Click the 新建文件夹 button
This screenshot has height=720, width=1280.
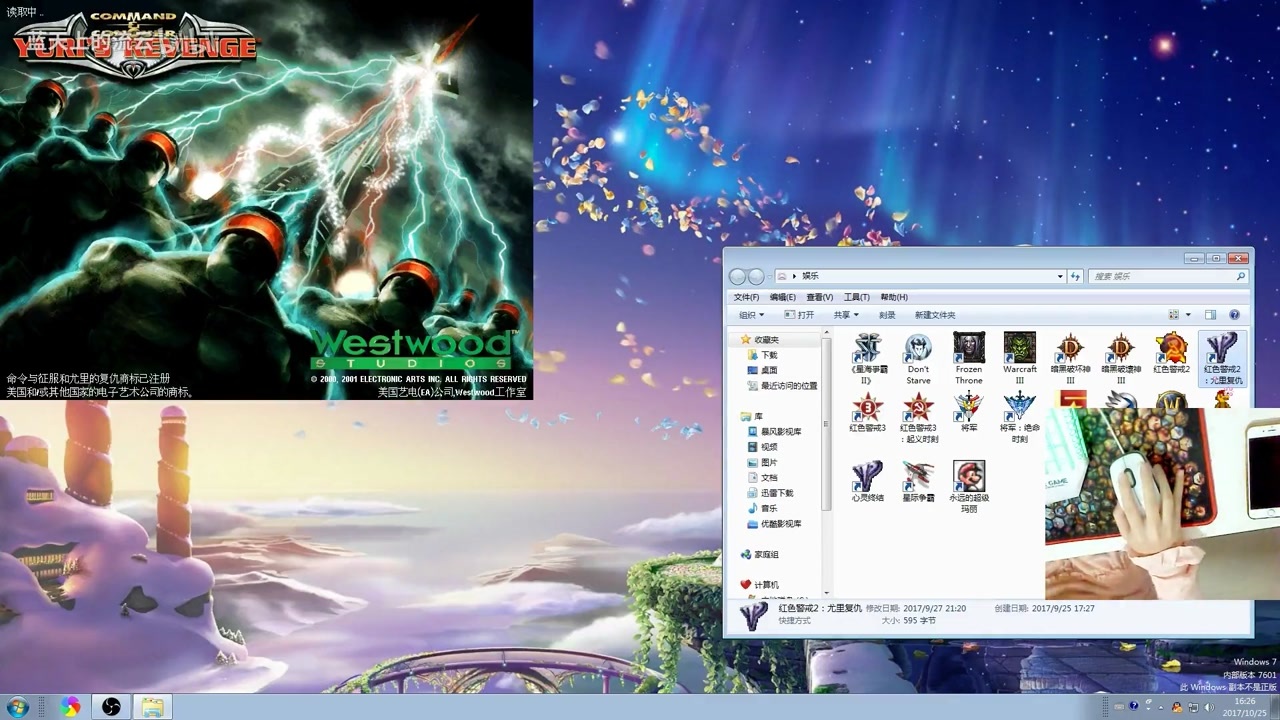(935, 315)
